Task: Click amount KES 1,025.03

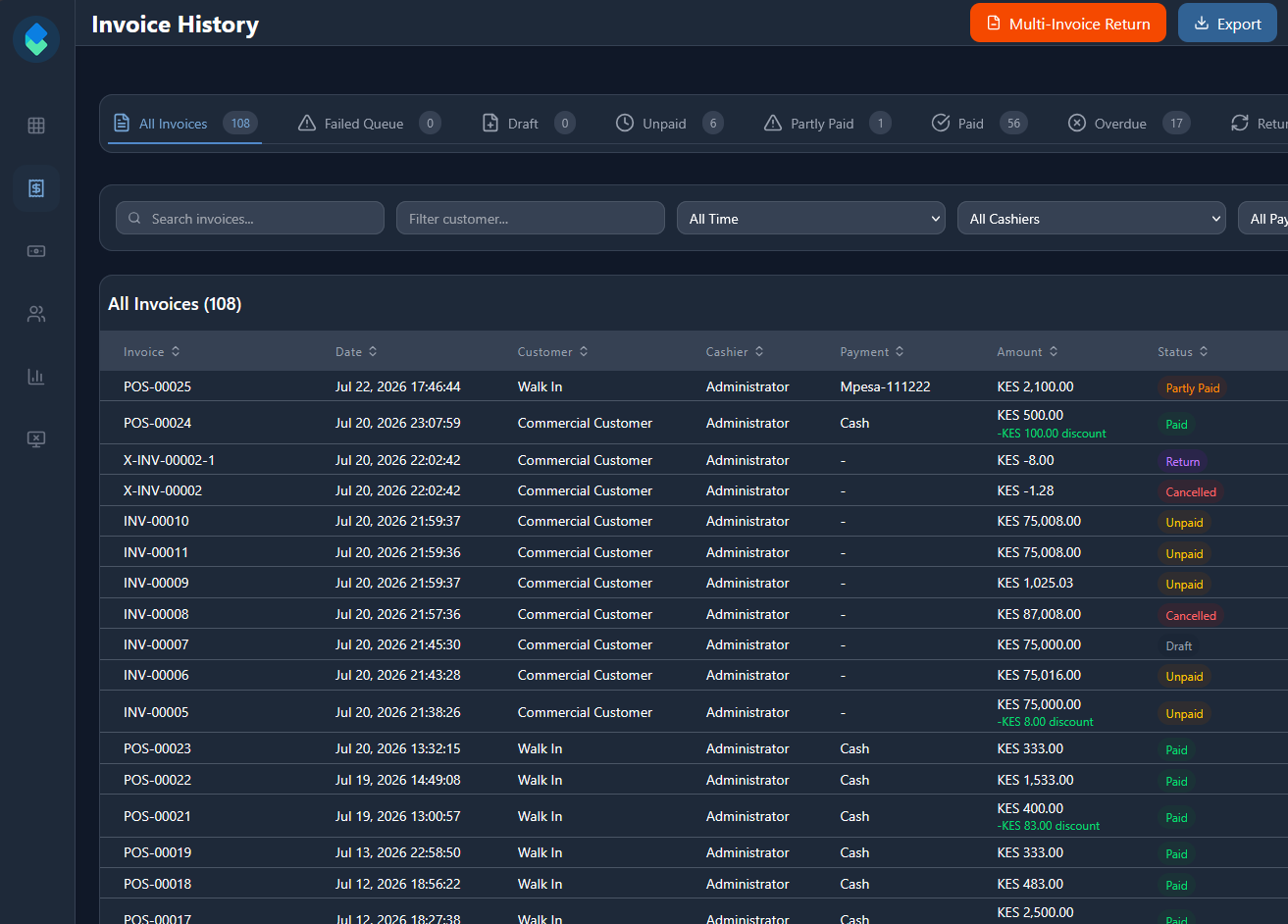Action: (1035, 583)
